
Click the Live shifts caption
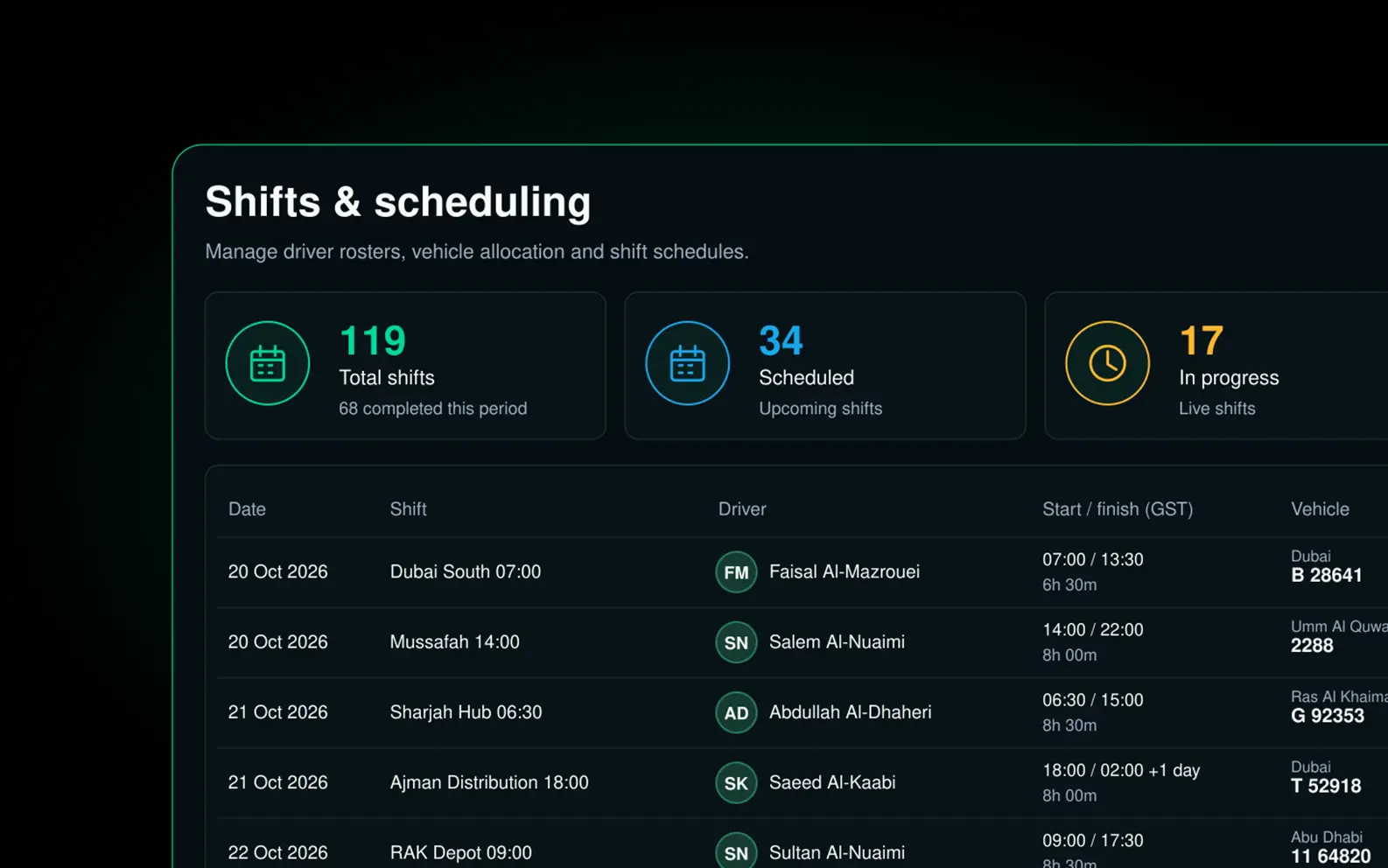click(1216, 409)
